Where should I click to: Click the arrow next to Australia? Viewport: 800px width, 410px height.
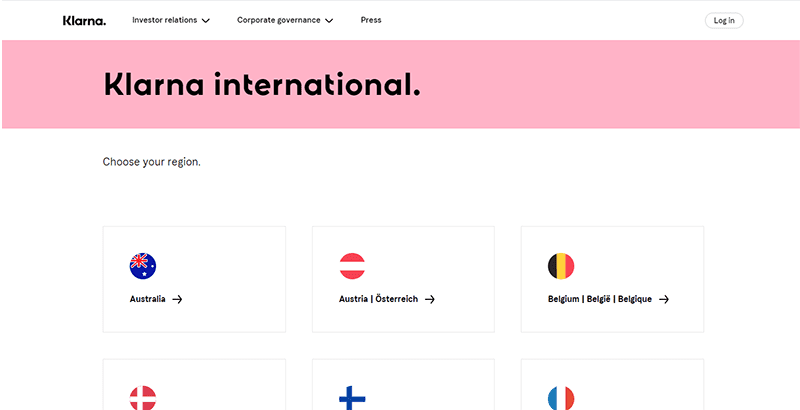point(177,299)
